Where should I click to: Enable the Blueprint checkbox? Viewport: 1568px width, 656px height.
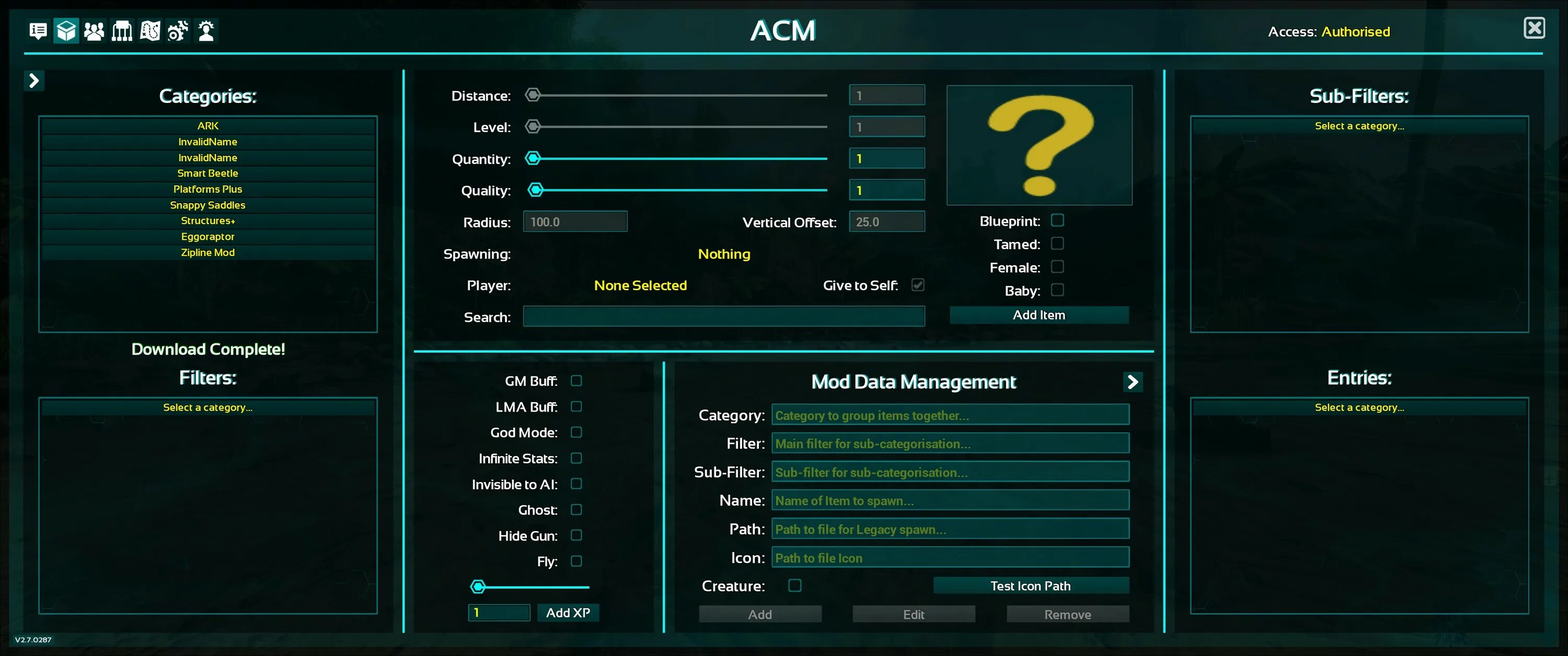pyautogui.click(x=1057, y=220)
